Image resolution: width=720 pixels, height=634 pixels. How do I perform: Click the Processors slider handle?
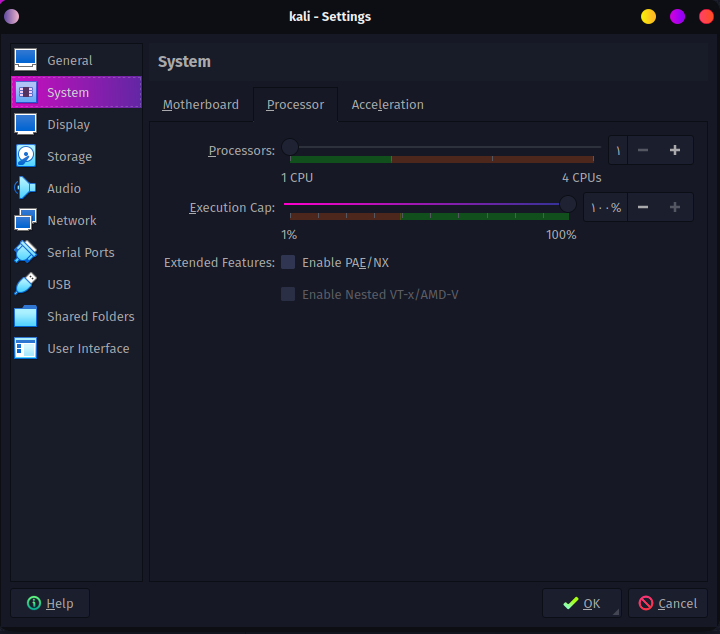point(290,147)
